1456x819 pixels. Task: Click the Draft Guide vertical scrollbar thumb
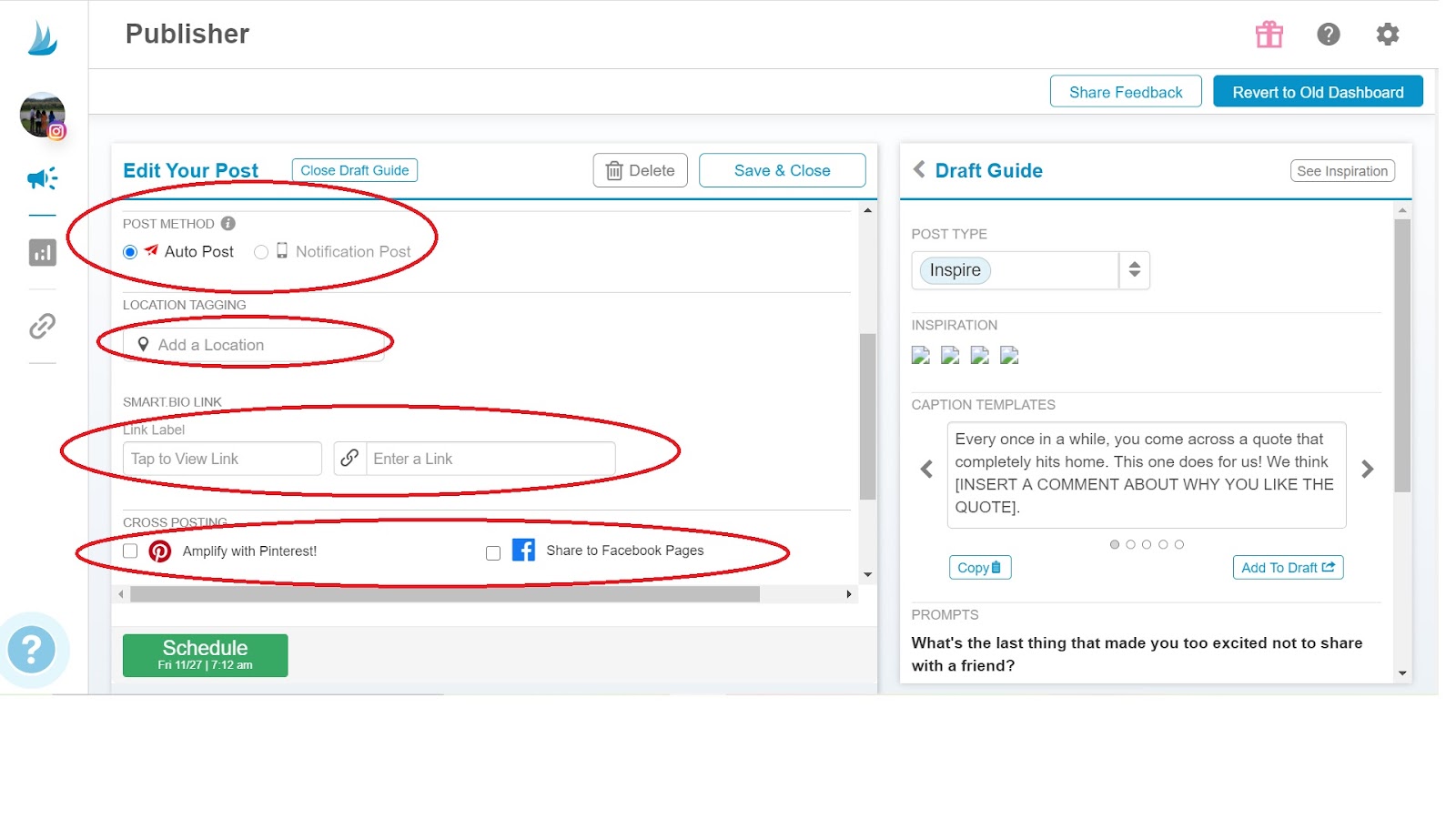click(x=1402, y=355)
